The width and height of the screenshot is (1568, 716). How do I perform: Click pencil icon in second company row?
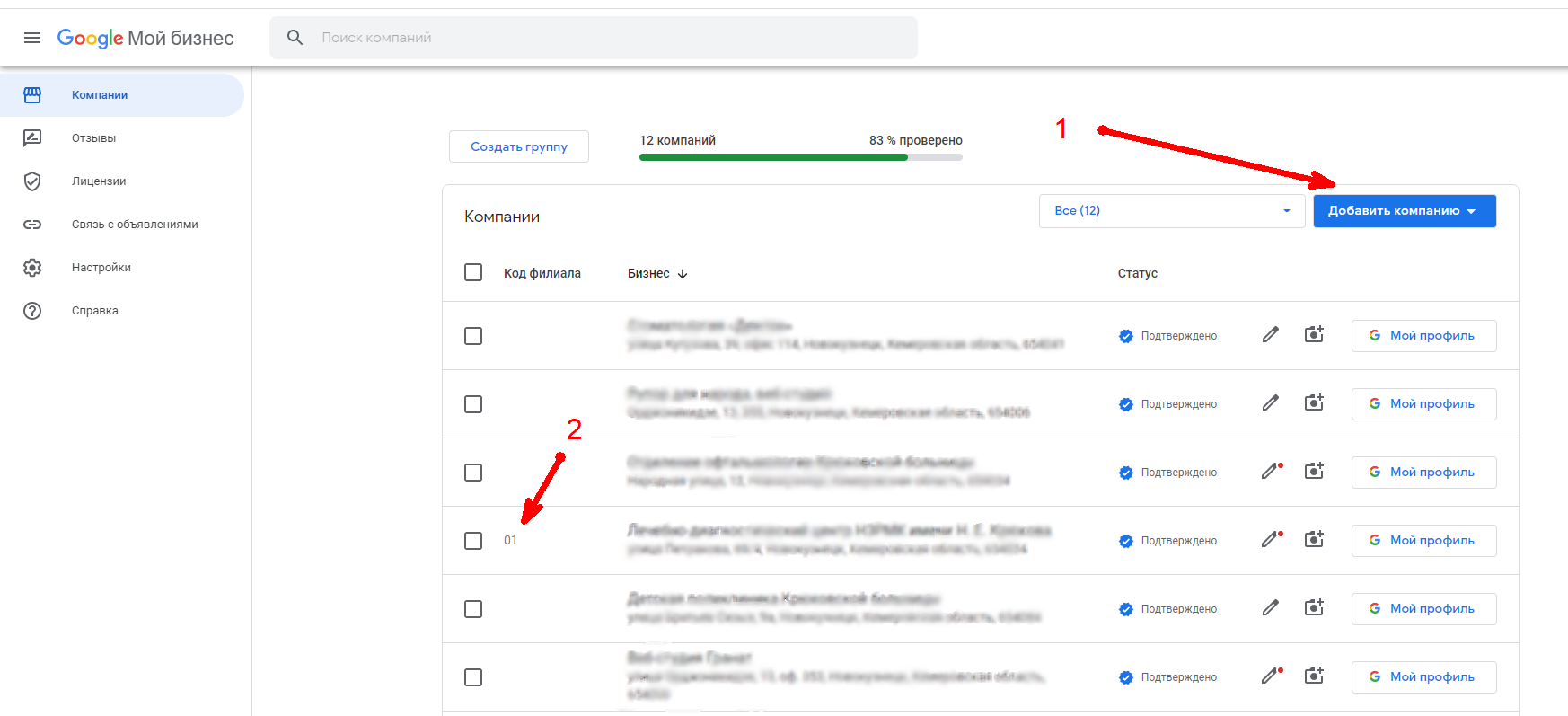tap(1270, 403)
